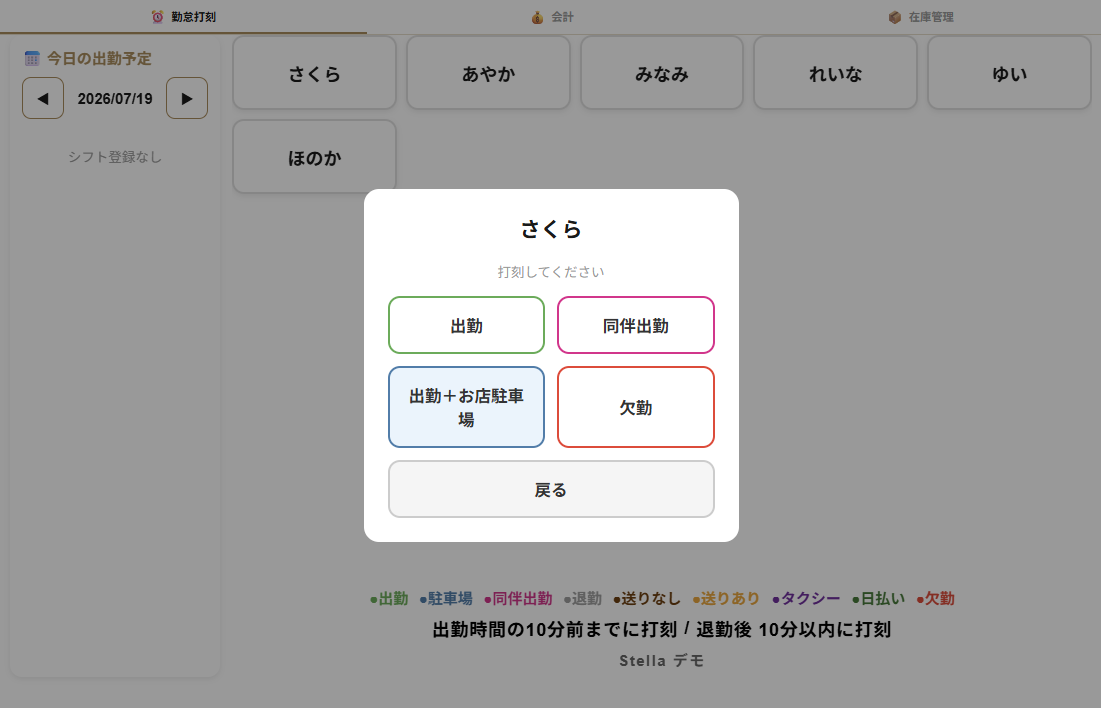Select the さくら staff card

pyautogui.click(x=315, y=73)
